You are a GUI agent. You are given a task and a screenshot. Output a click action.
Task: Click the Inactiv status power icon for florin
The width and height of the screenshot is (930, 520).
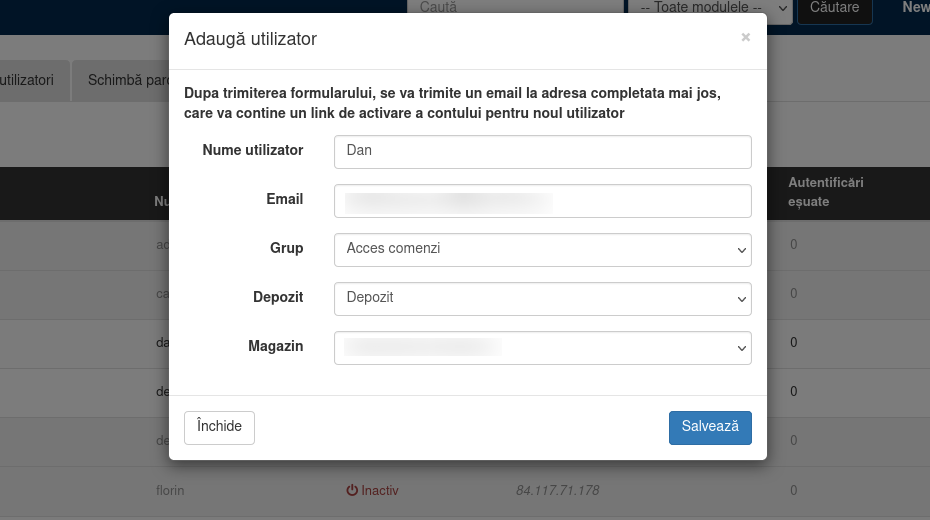(x=352, y=490)
